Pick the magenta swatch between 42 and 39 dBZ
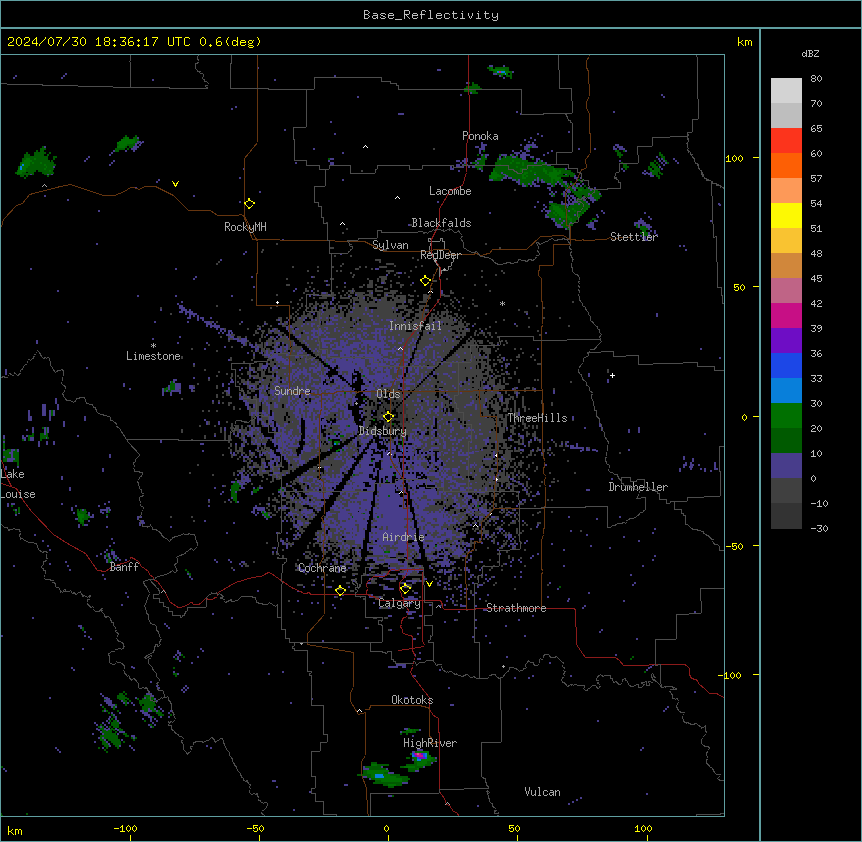The image size is (862, 842). (x=786, y=316)
